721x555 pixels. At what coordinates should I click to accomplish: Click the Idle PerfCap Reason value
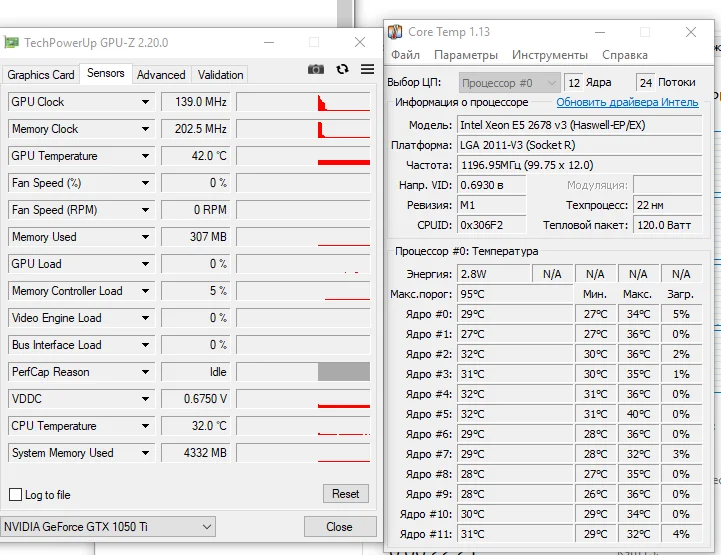(195, 372)
